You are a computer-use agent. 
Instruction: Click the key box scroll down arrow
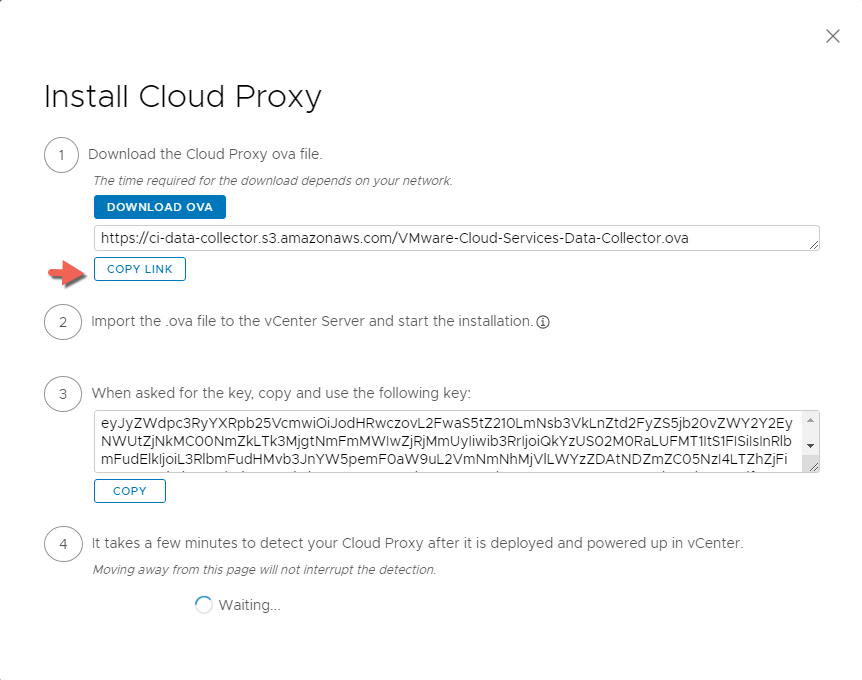click(x=811, y=445)
